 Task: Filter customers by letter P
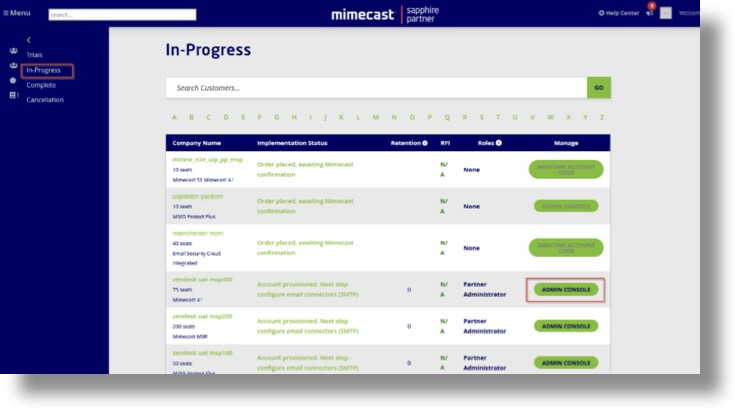tap(430, 117)
